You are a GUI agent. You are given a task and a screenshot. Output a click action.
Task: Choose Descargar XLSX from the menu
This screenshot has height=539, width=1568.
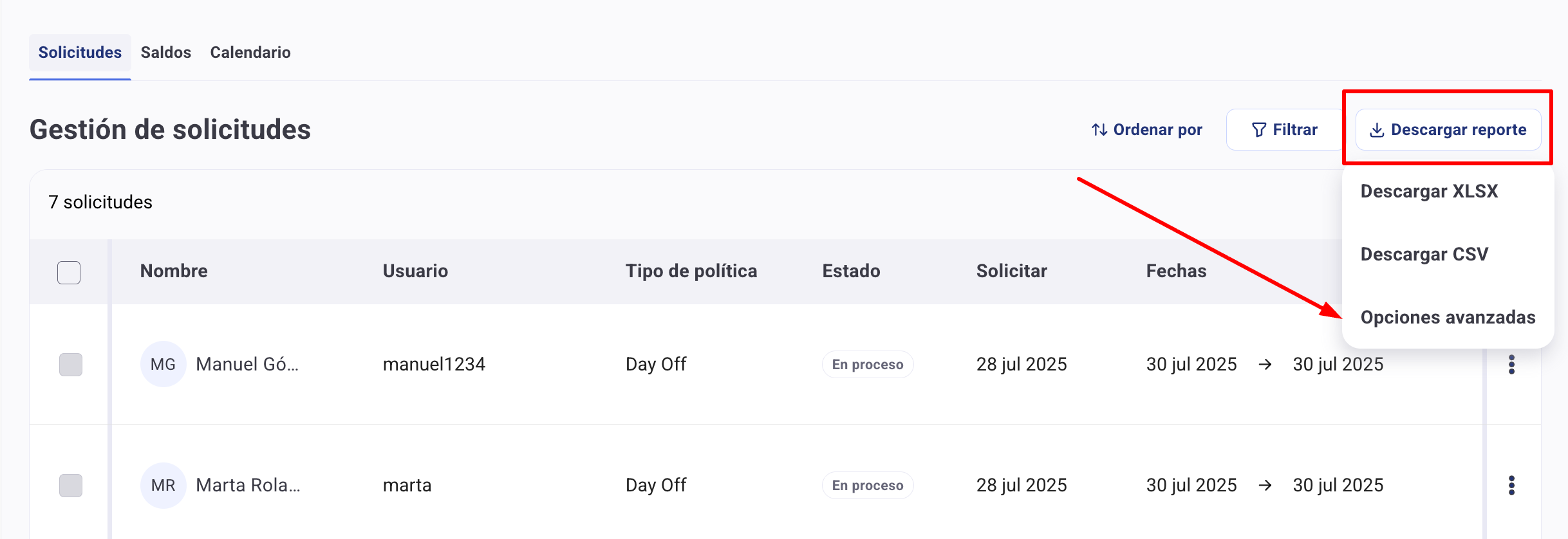pos(1429,192)
